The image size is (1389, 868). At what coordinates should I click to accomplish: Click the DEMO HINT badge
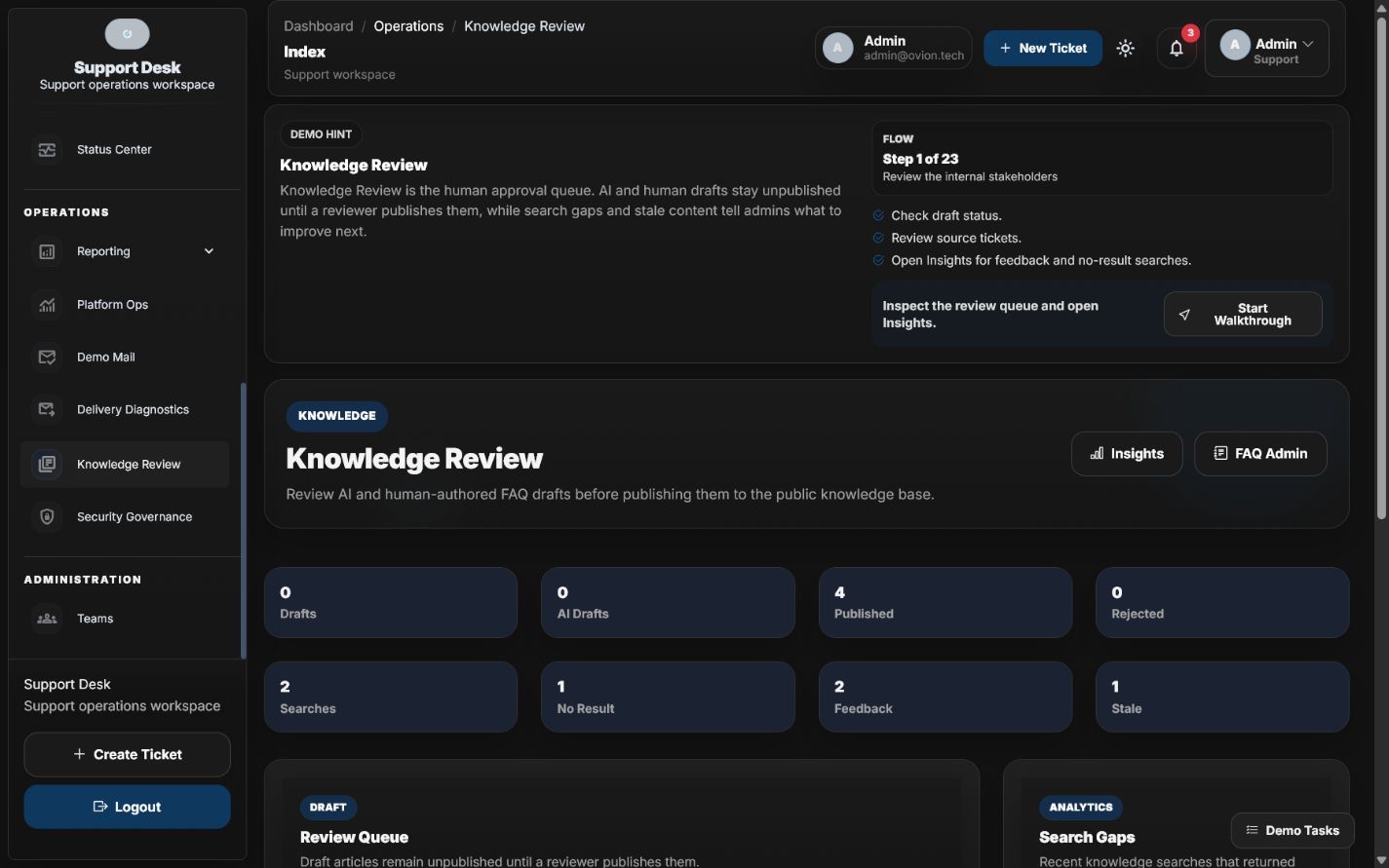coord(321,134)
